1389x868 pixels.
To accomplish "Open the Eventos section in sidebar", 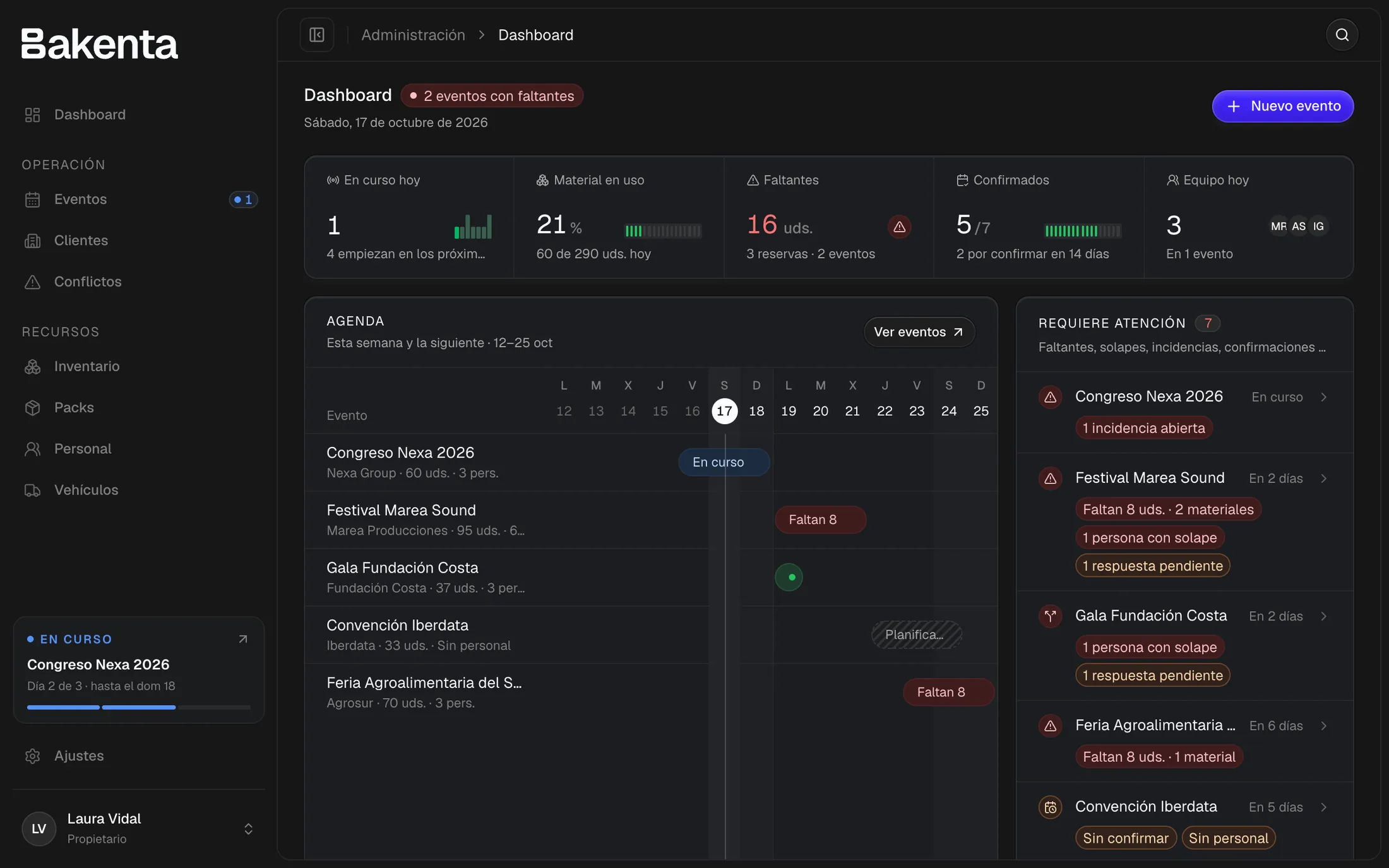I will (139, 199).
